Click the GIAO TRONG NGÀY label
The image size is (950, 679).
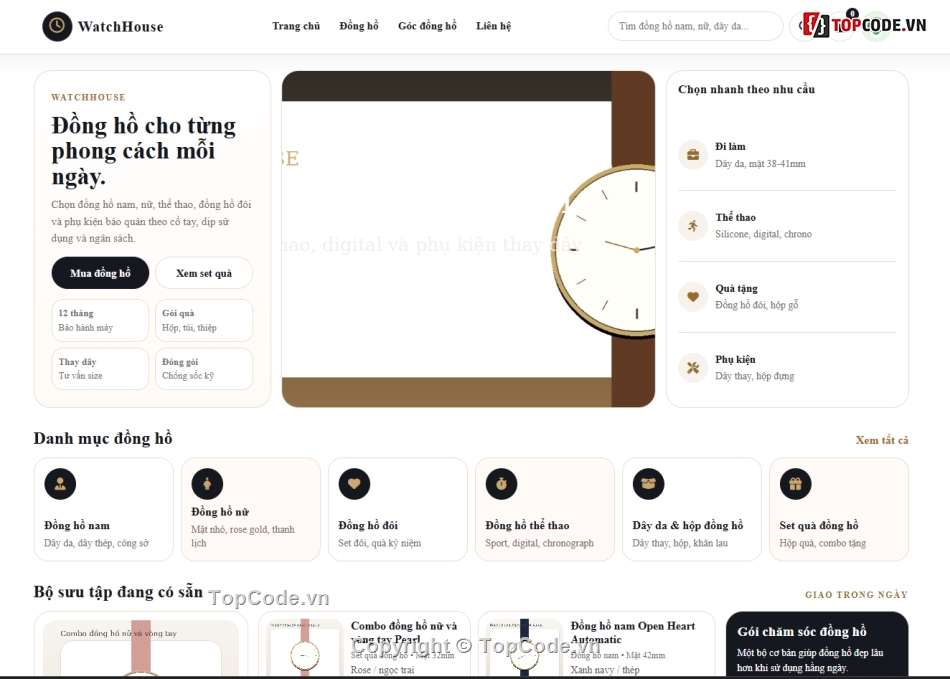856,595
